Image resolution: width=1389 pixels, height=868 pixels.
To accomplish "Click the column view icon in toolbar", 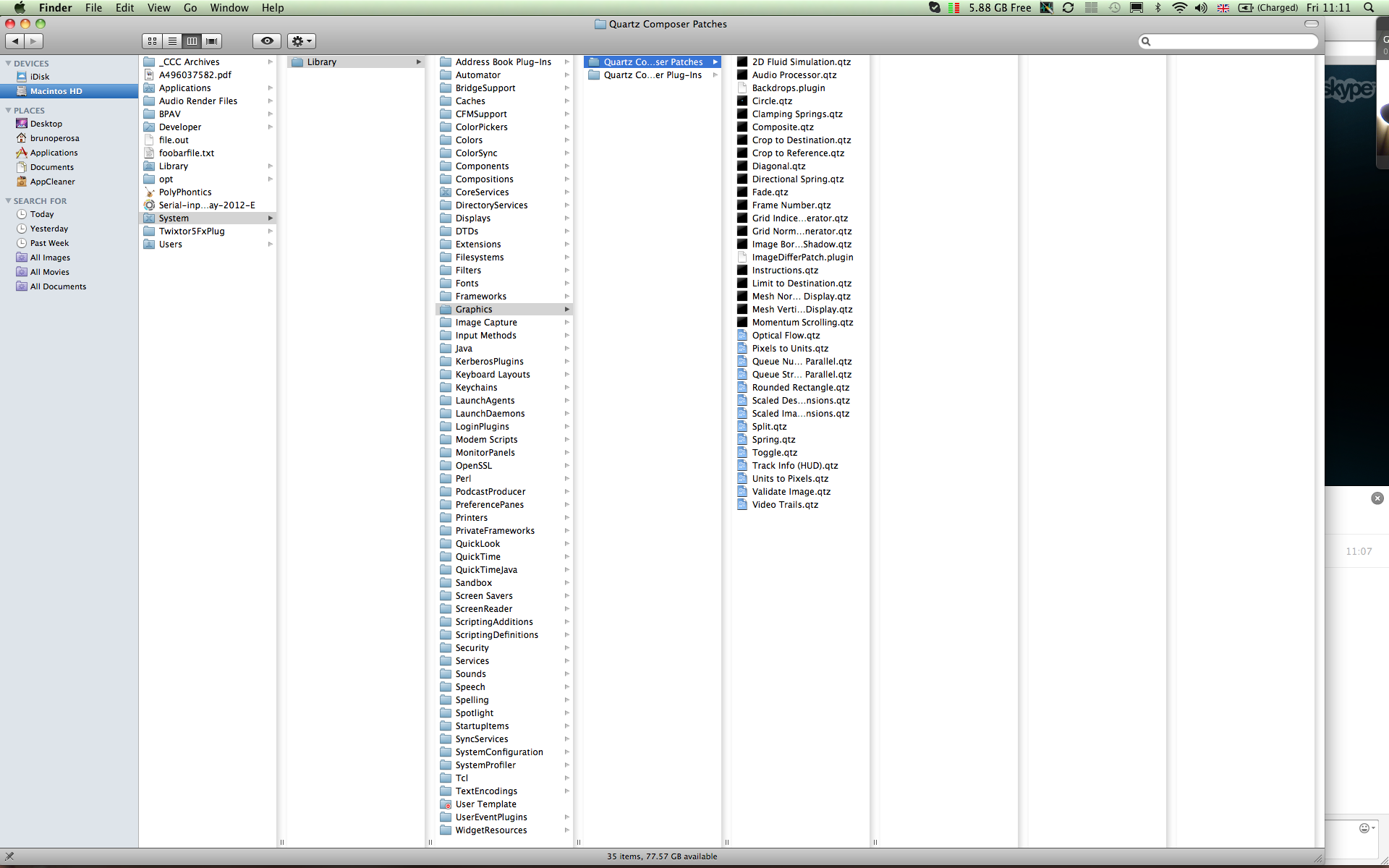I will [x=192, y=41].
